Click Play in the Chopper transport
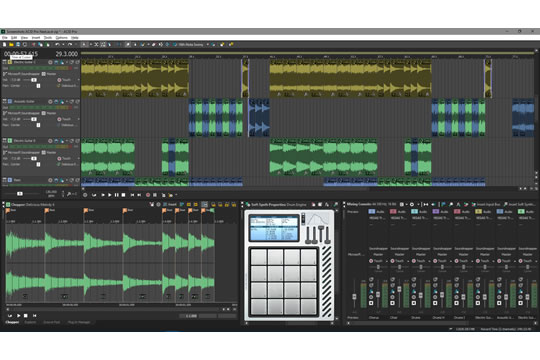 click(x=18, y=315)
